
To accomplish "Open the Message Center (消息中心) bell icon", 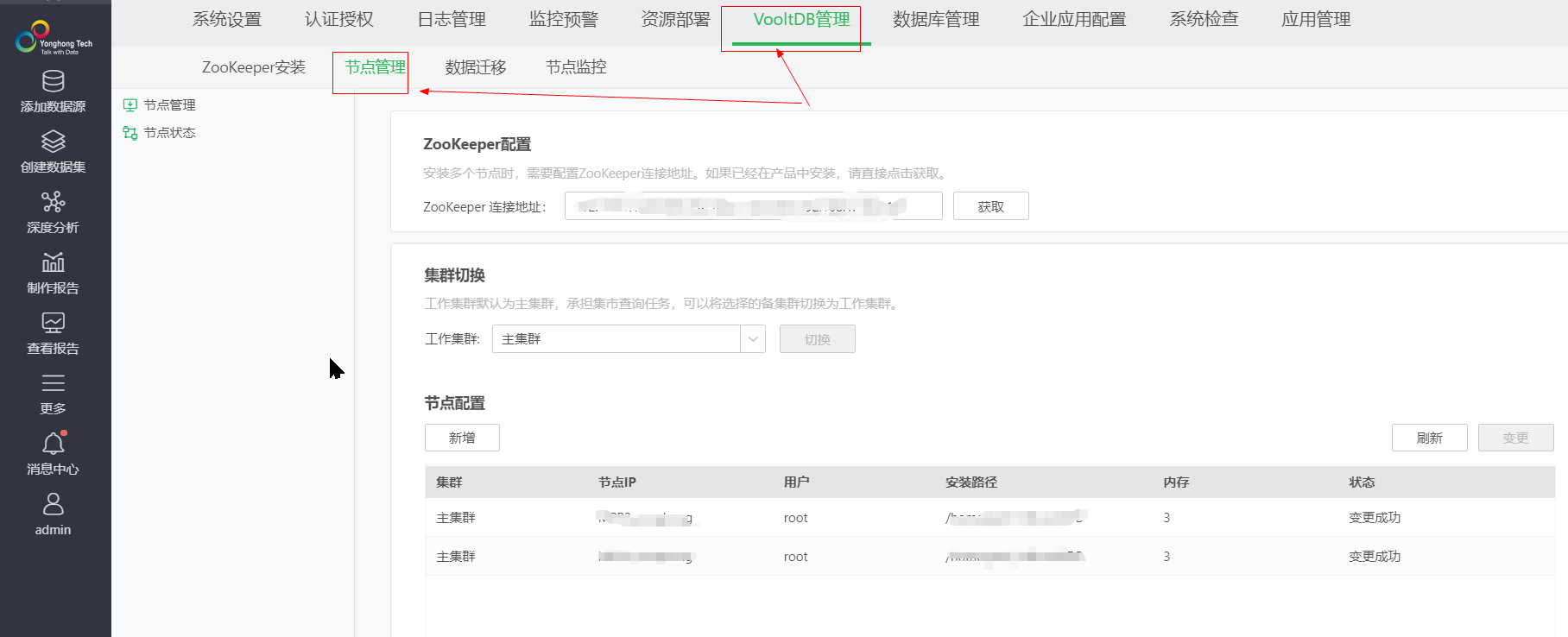I will click(x=54, y=443).
